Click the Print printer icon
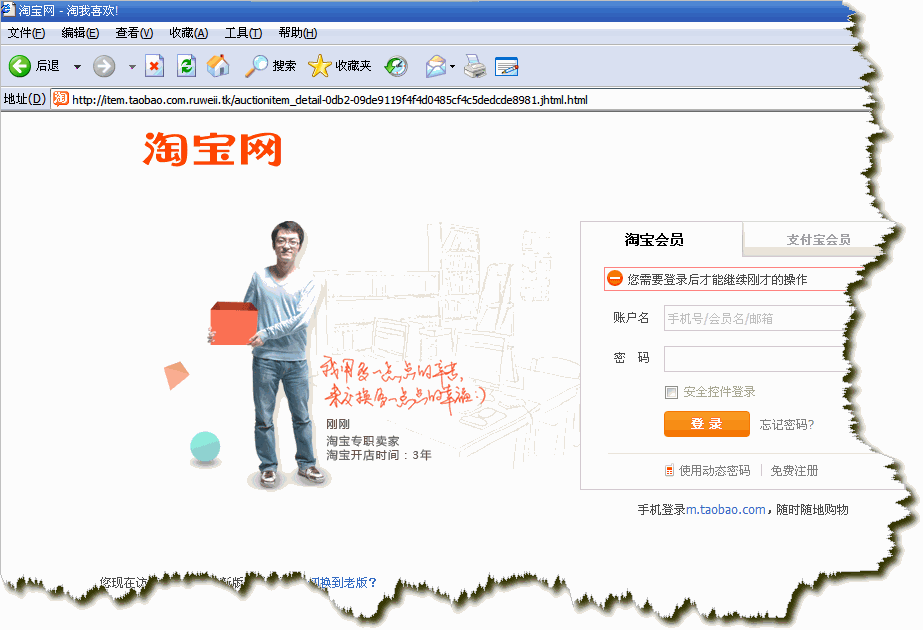The height and width of the screenshot is (630, 923). click(x=475, y=66)
